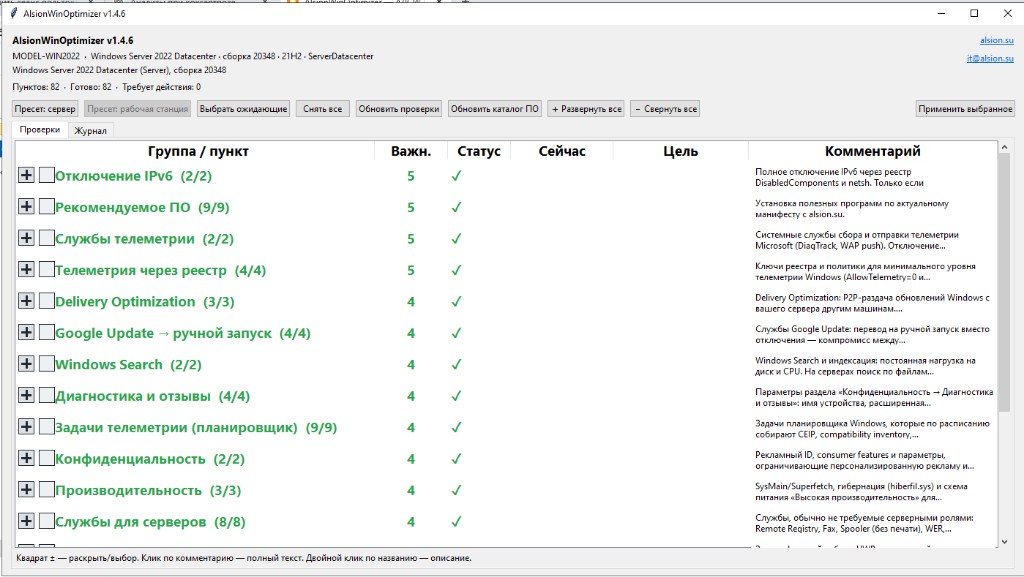Image resolution: width=1024 pixels, height=577 pixels.
Task: Expand the Windows Search group
Action: (x=26, y=364)
